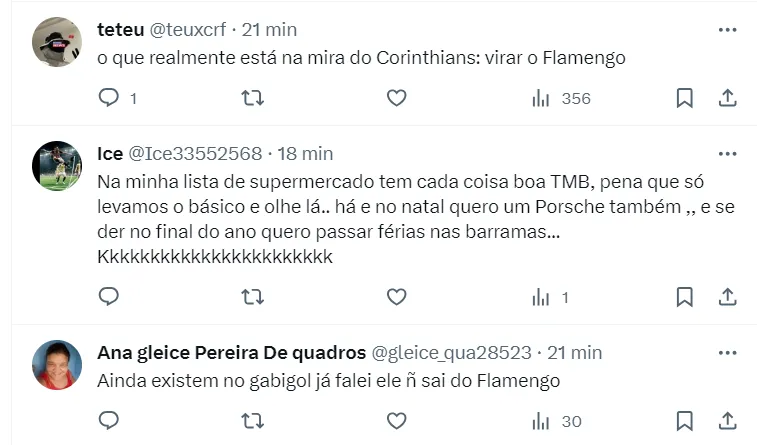This screenshot has width=757, height=445.
Task: View analytics showing 30 views
Action: click(x=556, y=420)
